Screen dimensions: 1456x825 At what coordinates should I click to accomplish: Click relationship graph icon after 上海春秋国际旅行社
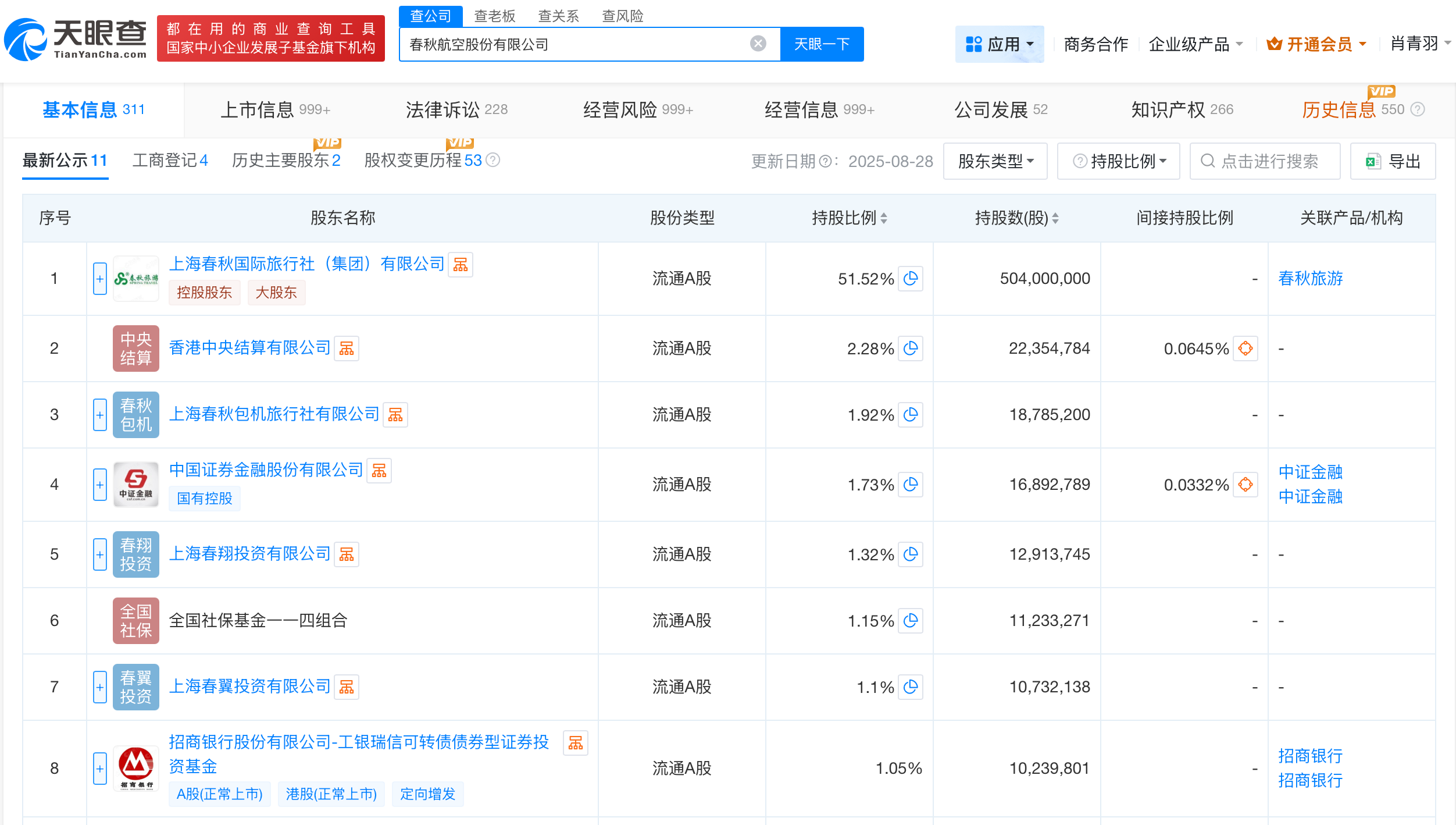point(461,264)
